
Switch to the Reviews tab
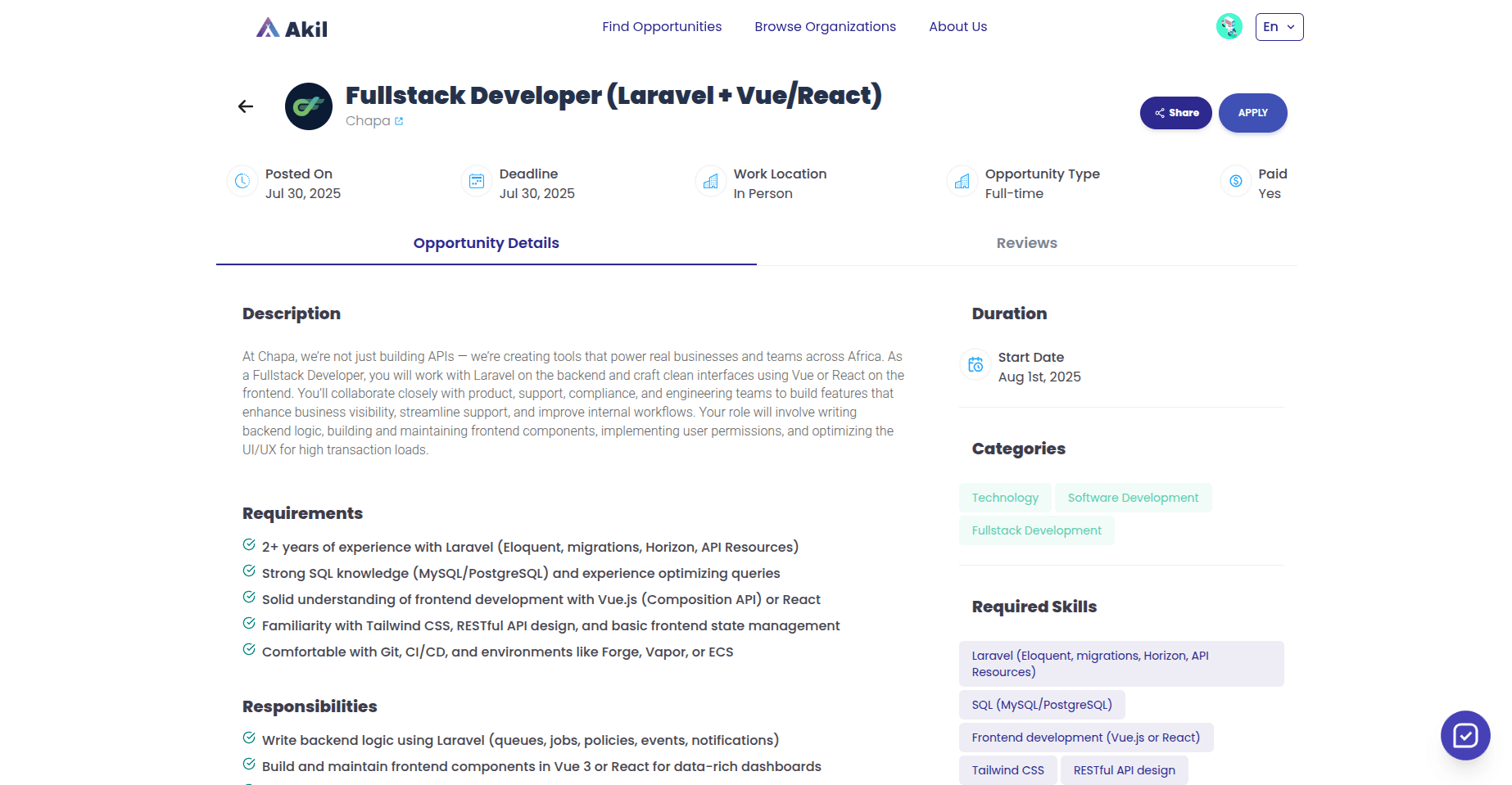(x=1027, y=243)
